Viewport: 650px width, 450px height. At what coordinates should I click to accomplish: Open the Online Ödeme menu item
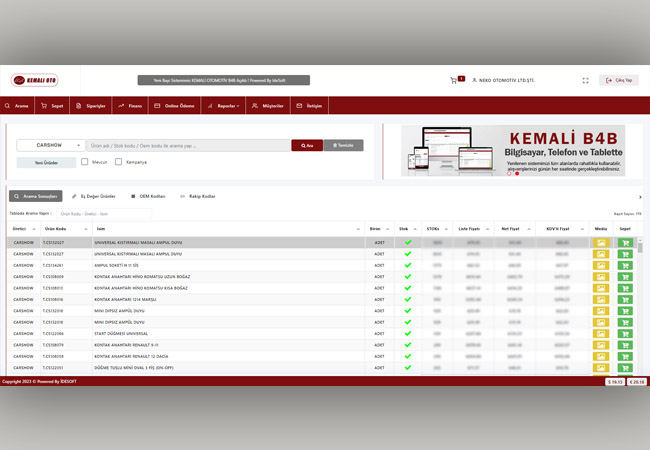(x=175, y=106)
